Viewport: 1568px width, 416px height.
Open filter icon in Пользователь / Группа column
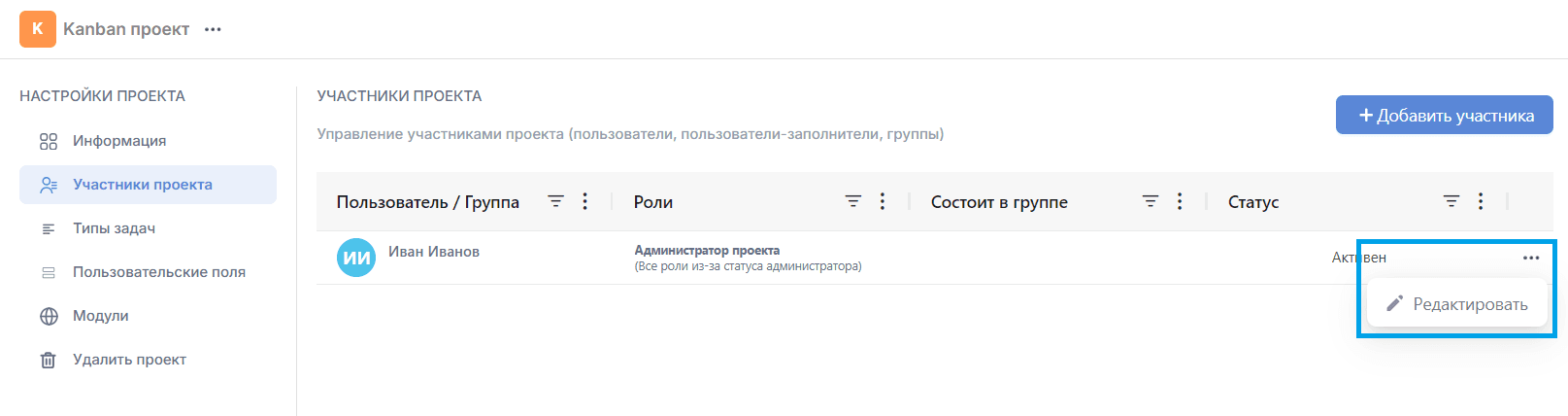click(x=555, y=201)
